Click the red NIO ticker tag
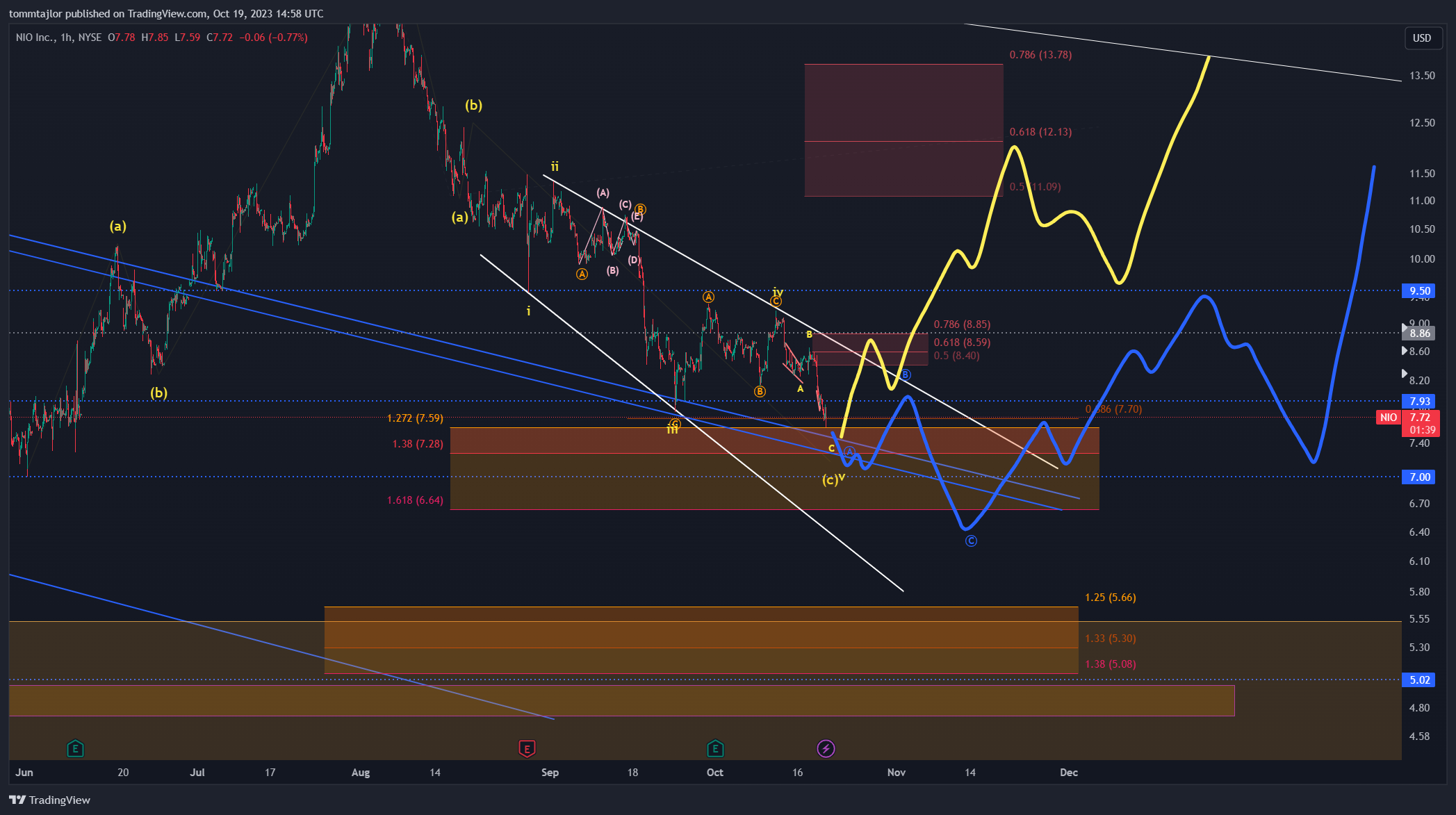Viewport: 1456px width, 815px height. pyautogui.click(x=1388, y=417)
